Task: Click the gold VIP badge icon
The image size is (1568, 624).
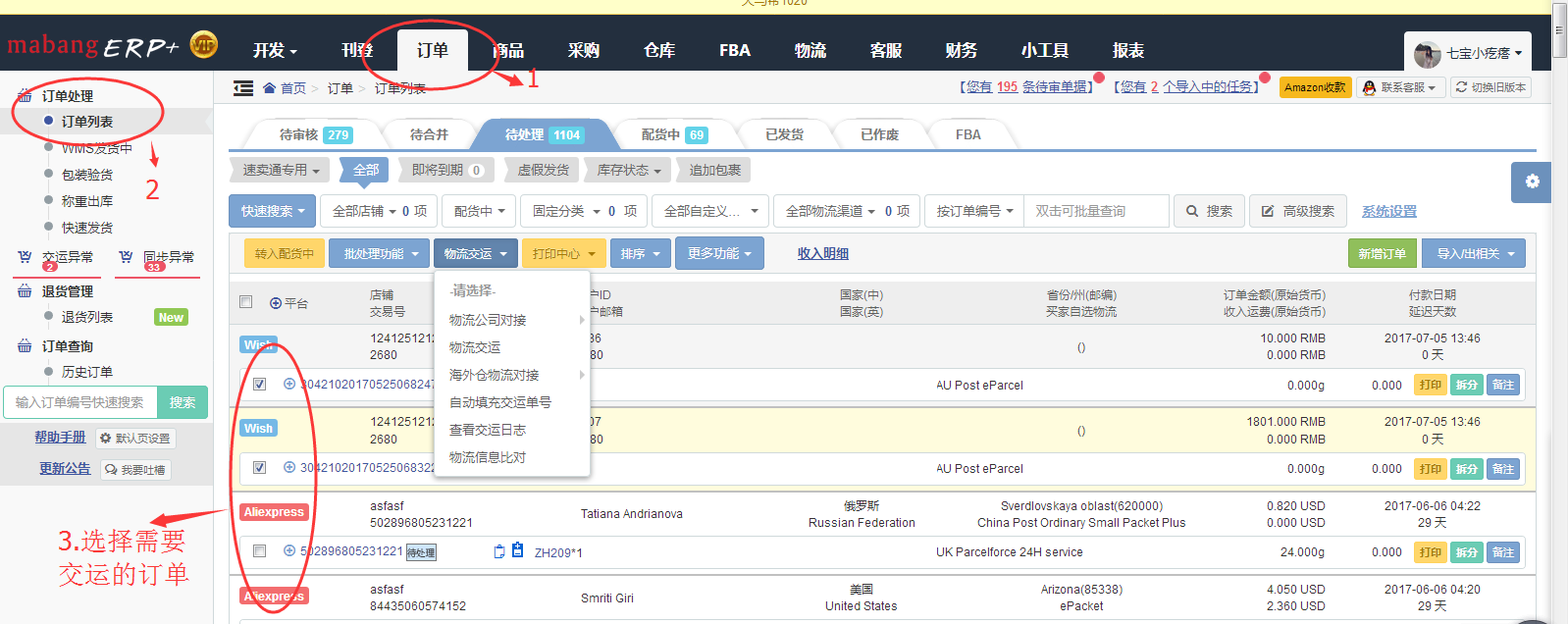Action: click(203, 45)
